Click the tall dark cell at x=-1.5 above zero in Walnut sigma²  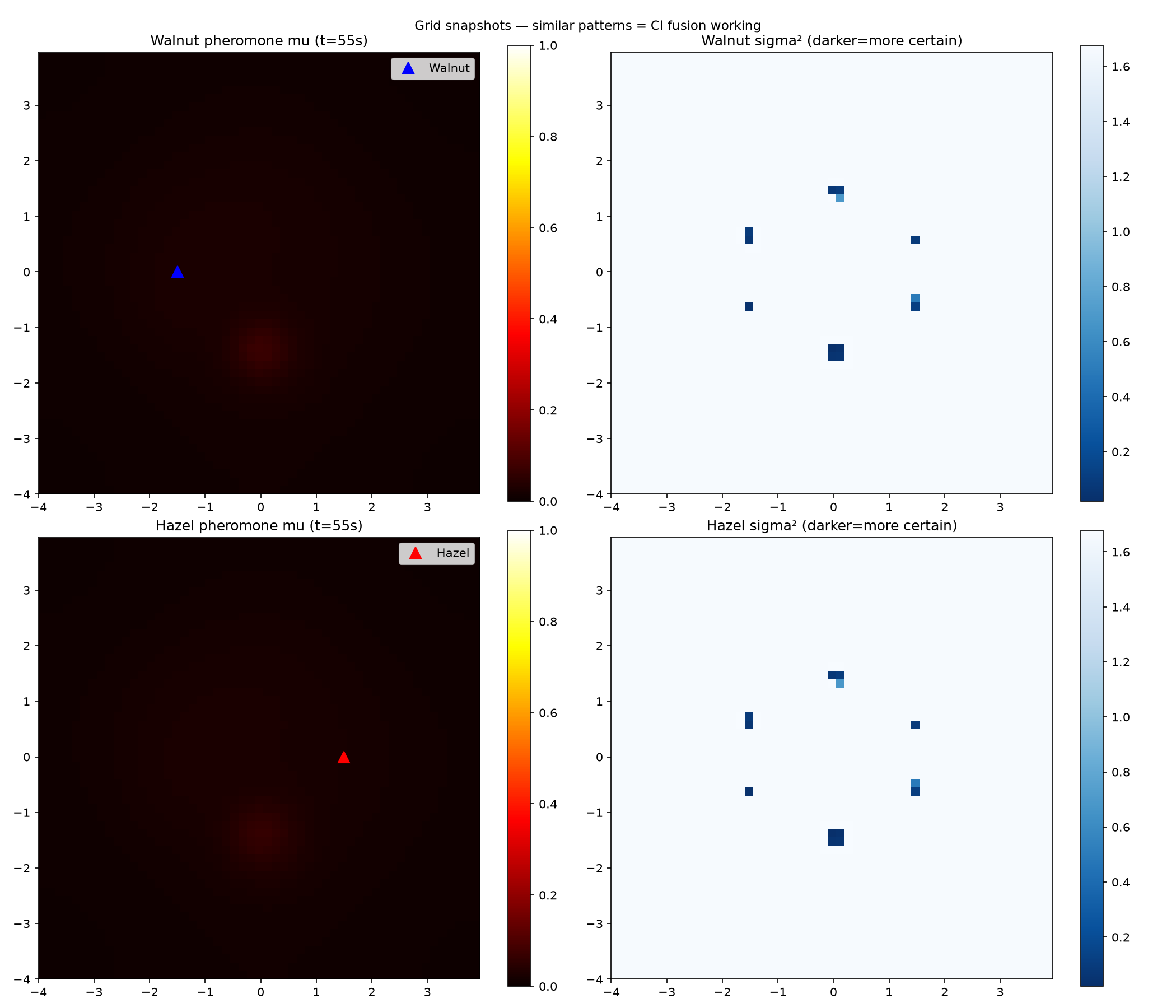click(749, 236)
